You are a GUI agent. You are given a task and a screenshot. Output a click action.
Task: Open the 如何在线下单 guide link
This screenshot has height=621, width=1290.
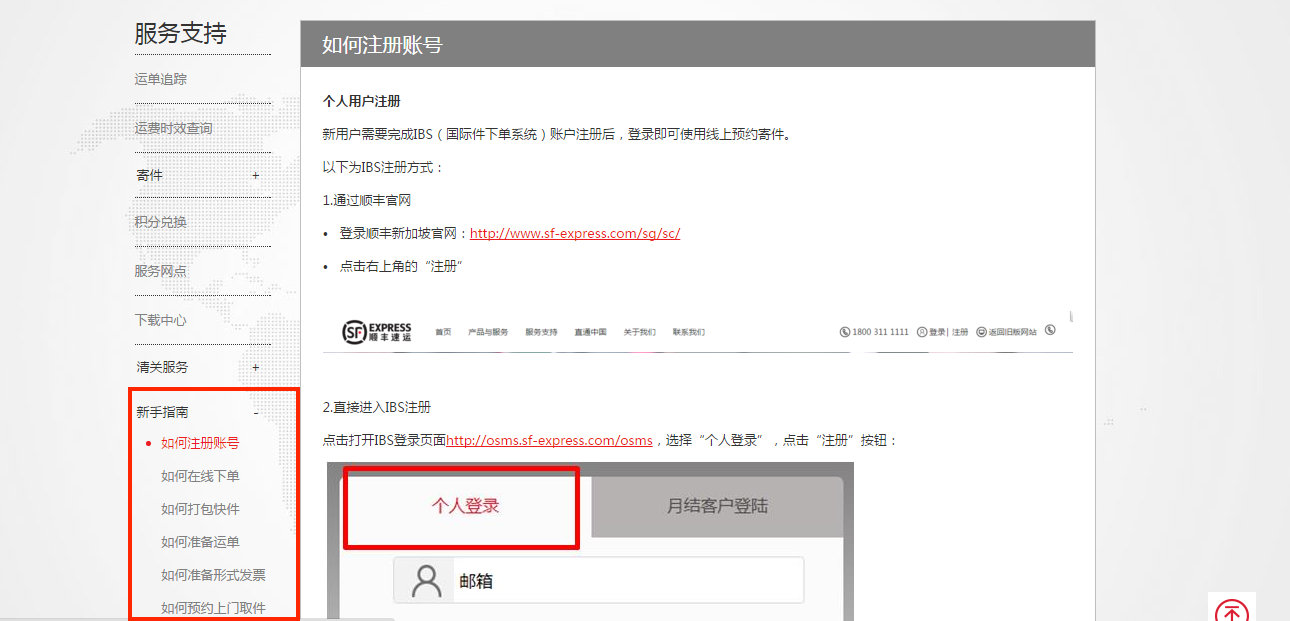click(200, 476)
